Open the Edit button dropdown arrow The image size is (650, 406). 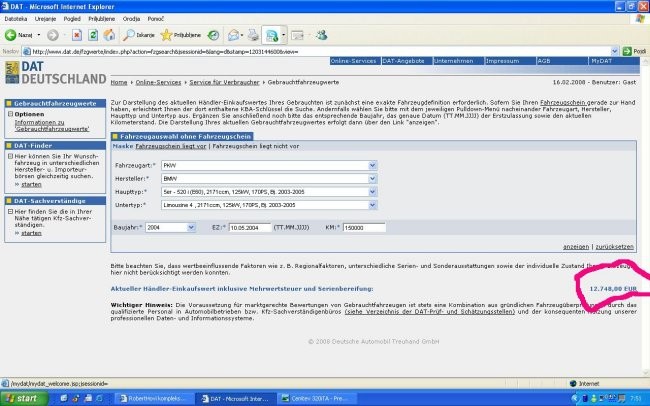pos(284,36)
